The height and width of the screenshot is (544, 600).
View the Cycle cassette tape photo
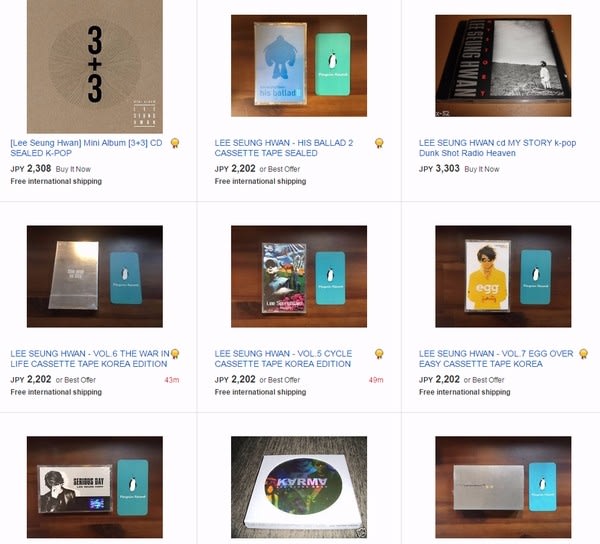299,276
